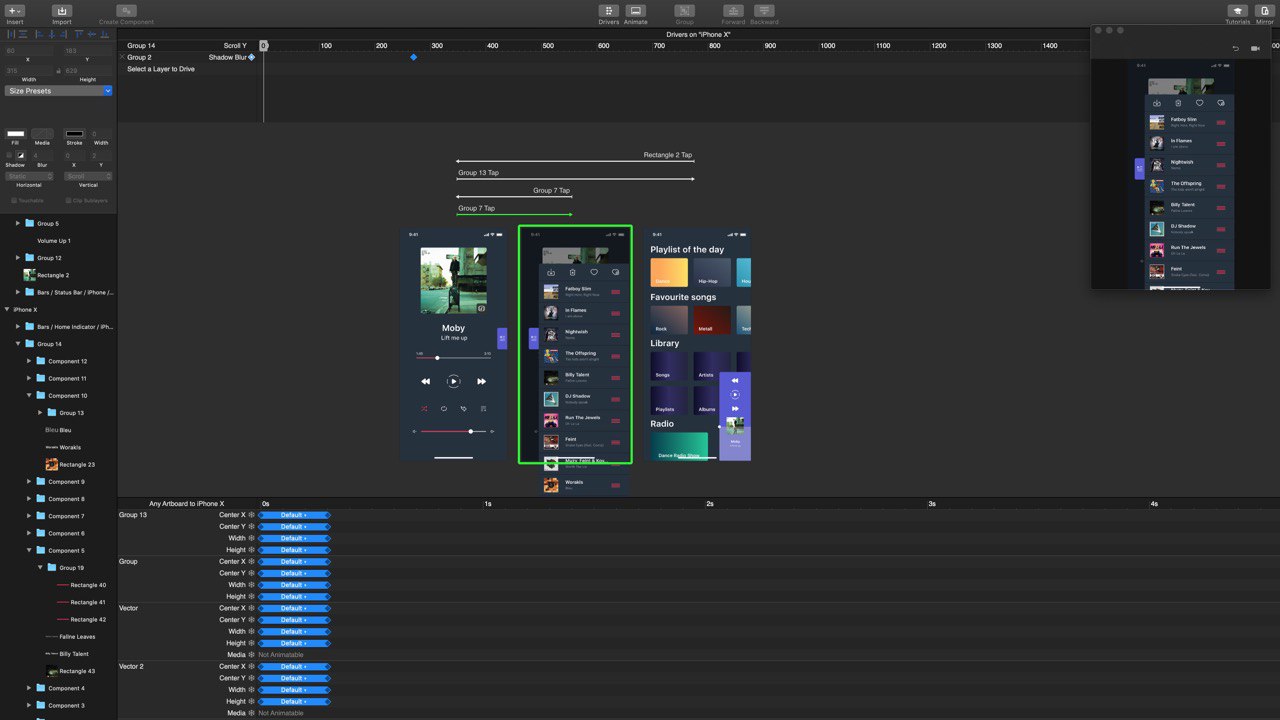Select the Playlist of the day artboard
The image size is (1280, 720).
698,344
